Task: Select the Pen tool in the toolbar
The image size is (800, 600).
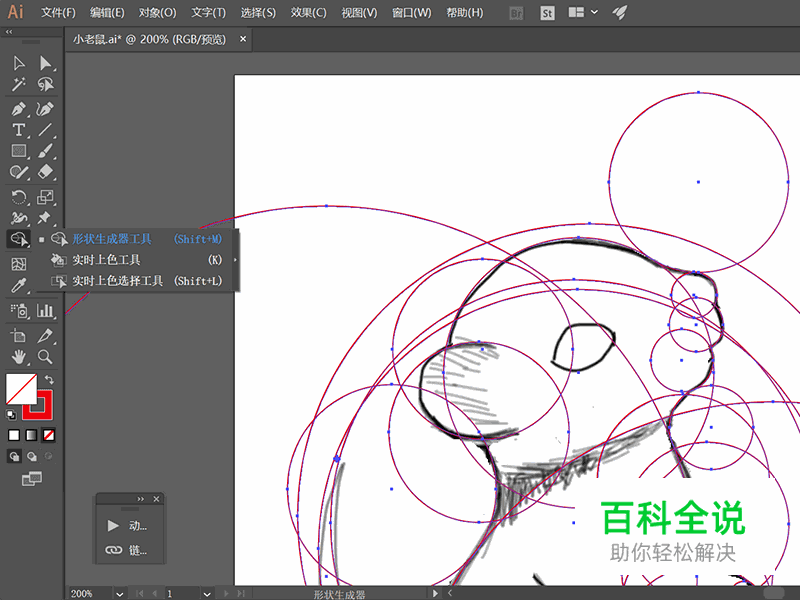Action: click(x=17, y=108)
